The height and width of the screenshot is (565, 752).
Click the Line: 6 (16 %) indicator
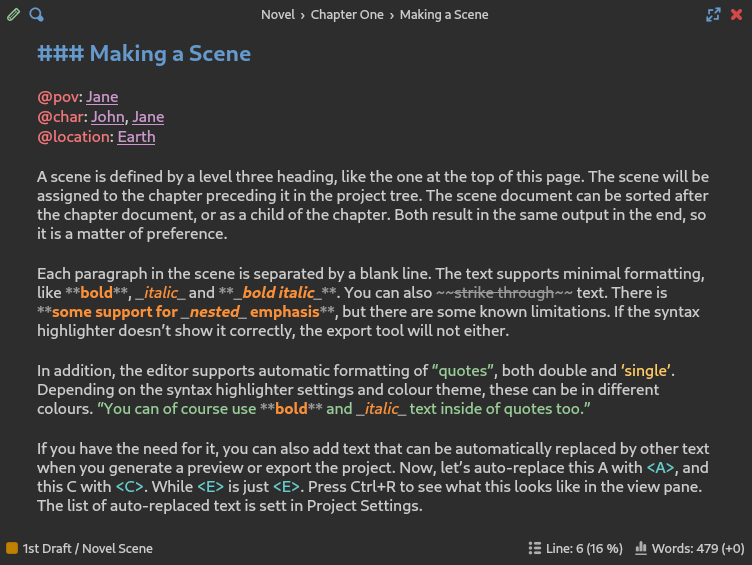[584, 548]
